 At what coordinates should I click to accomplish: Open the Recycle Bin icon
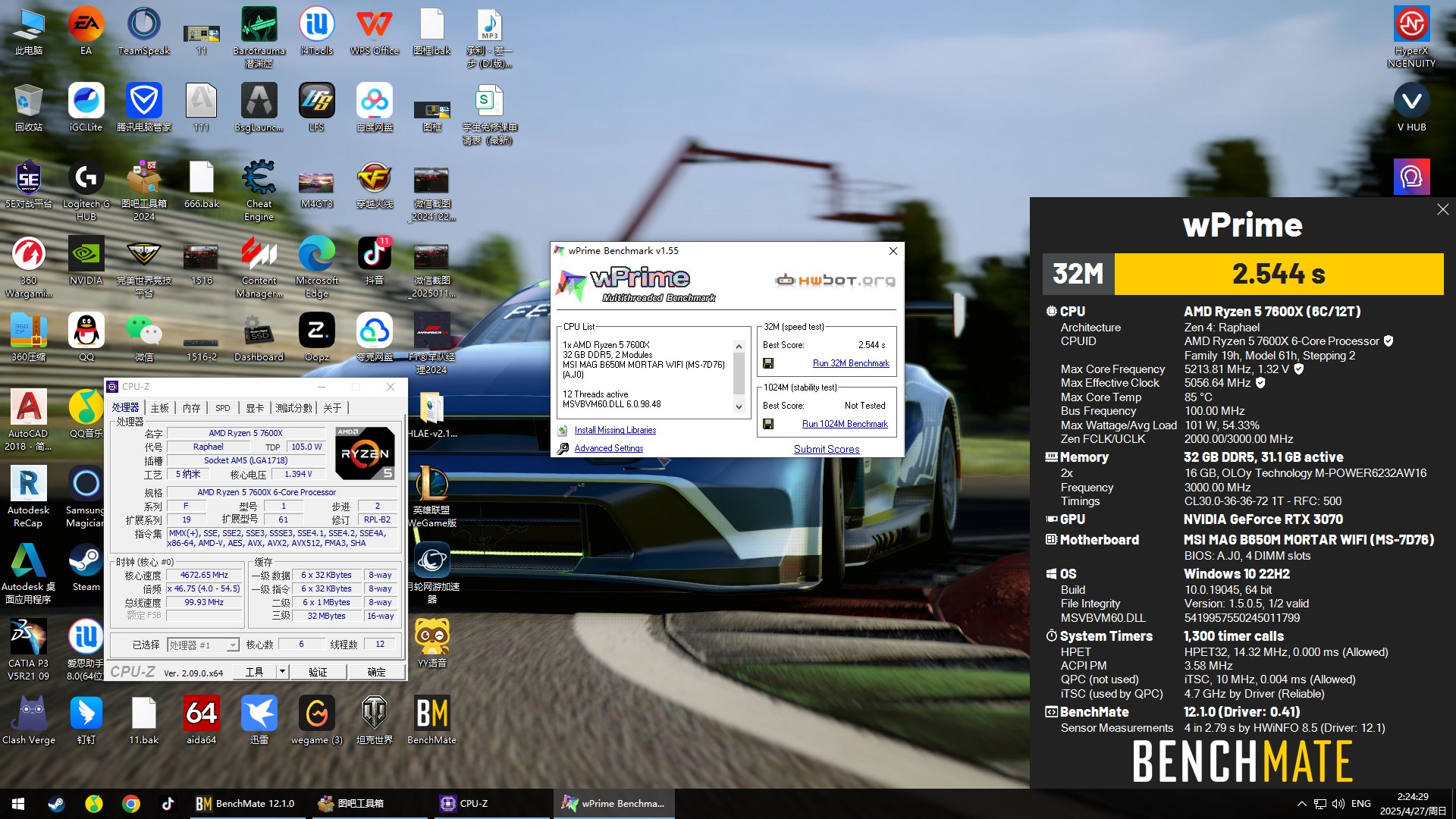click(28, 107)
